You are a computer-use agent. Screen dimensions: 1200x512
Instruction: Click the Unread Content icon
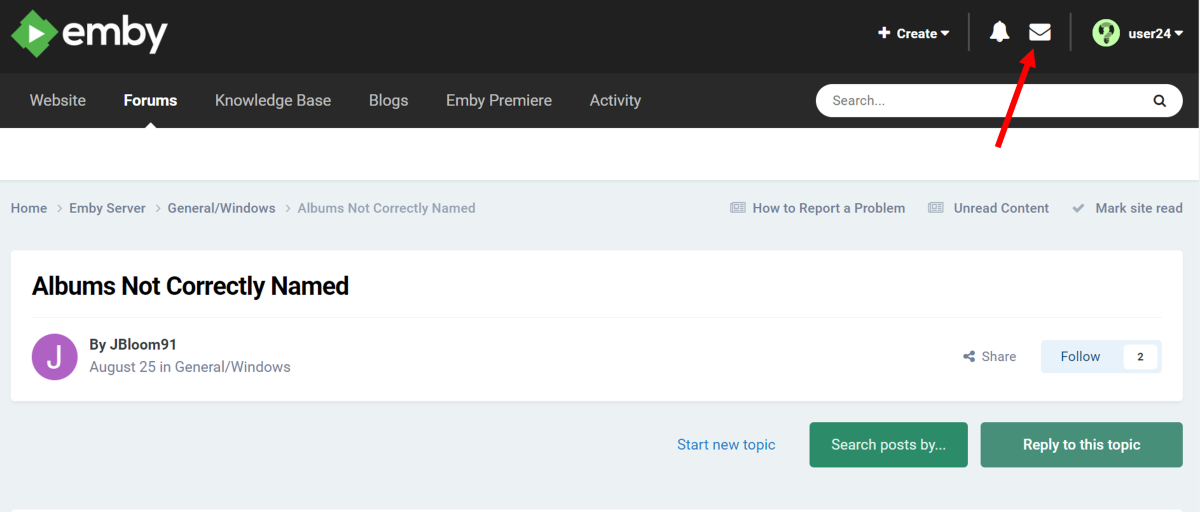click(x=936, y=208)
